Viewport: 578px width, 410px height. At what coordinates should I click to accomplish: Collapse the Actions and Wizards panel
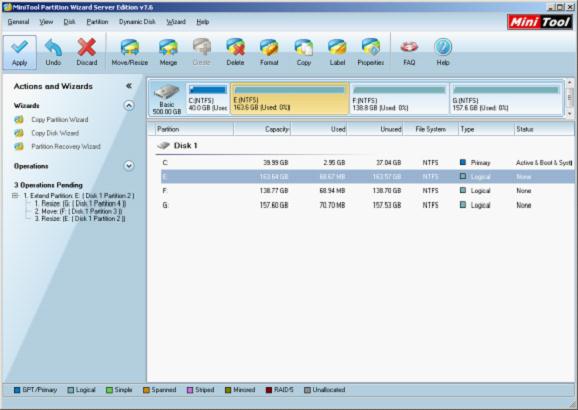pyautogui.click(x=129, y=86)
